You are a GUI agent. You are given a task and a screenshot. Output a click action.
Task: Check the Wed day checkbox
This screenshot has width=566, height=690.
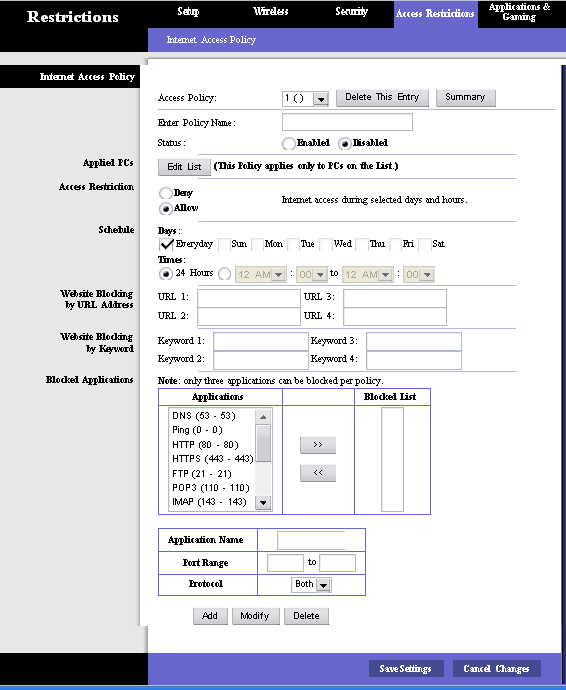tap(326, 244)
